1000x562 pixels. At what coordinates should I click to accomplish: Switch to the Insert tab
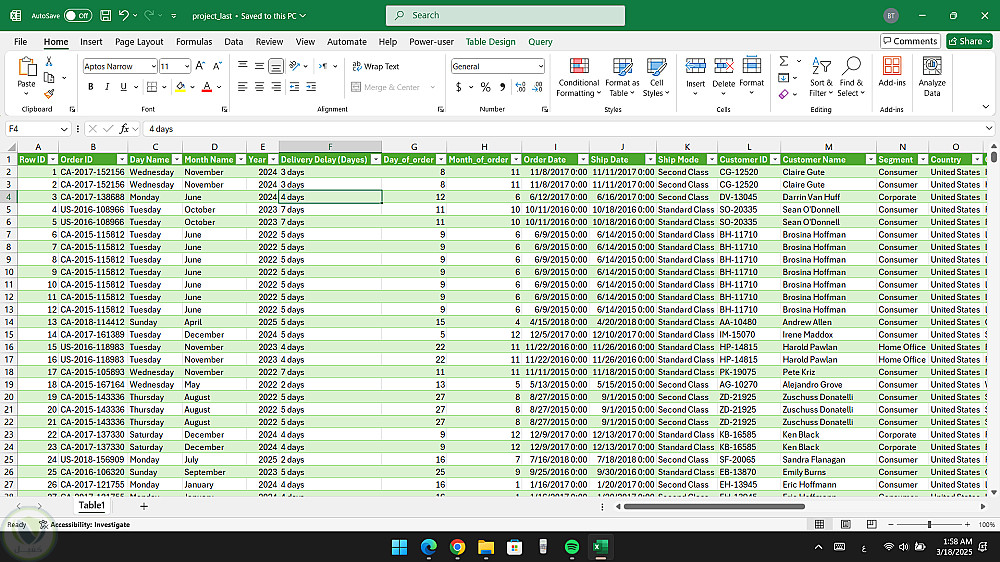click(x=91, y=41)
